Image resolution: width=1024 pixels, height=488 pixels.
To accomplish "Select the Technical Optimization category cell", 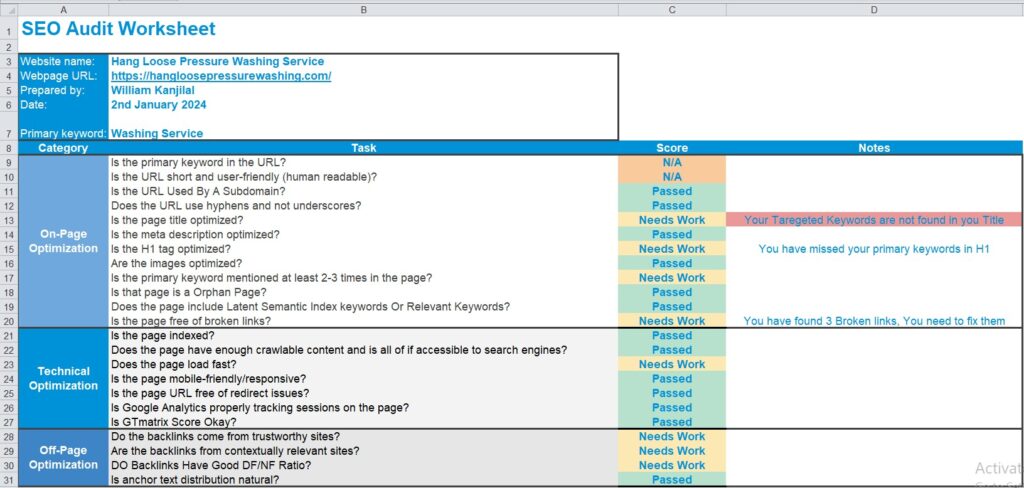I will point(63,378).
